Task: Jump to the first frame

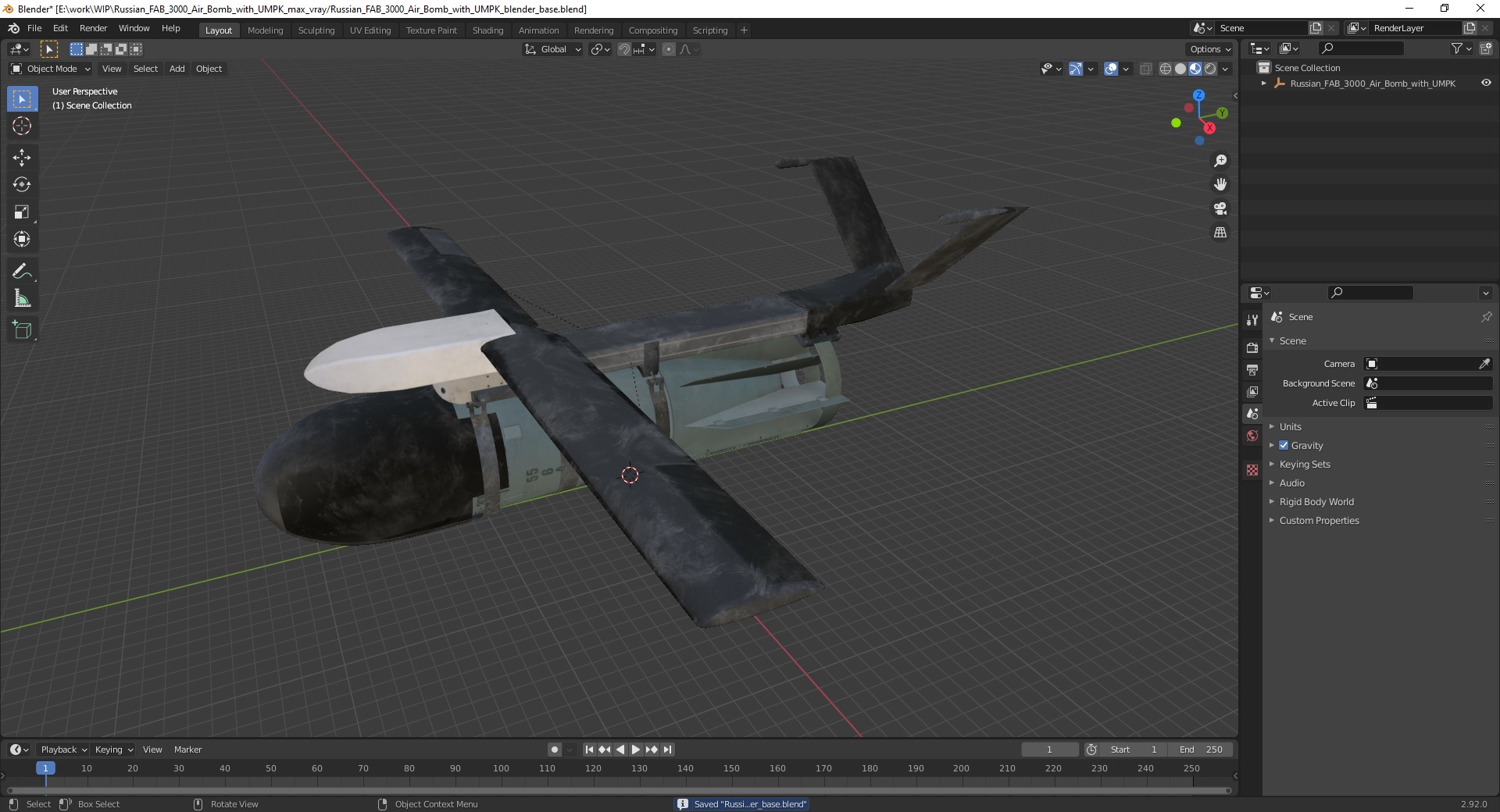Action: click(x=589, y=750)
